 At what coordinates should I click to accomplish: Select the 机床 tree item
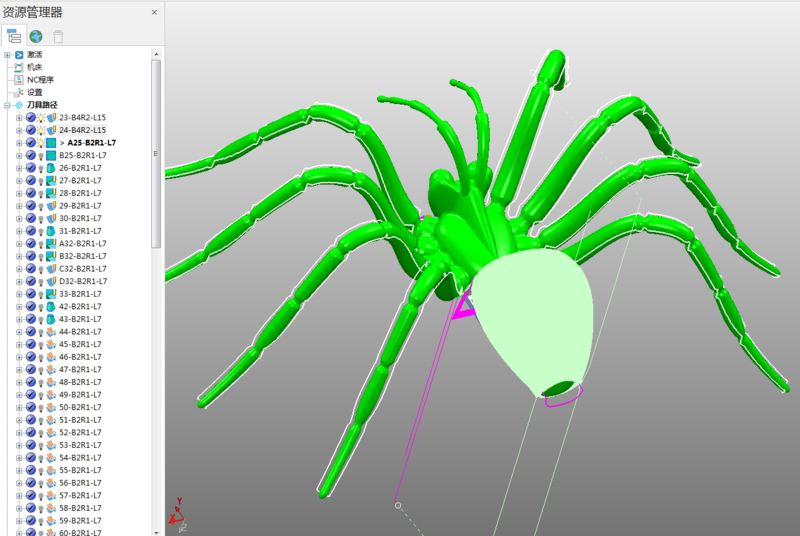point(35,67)
